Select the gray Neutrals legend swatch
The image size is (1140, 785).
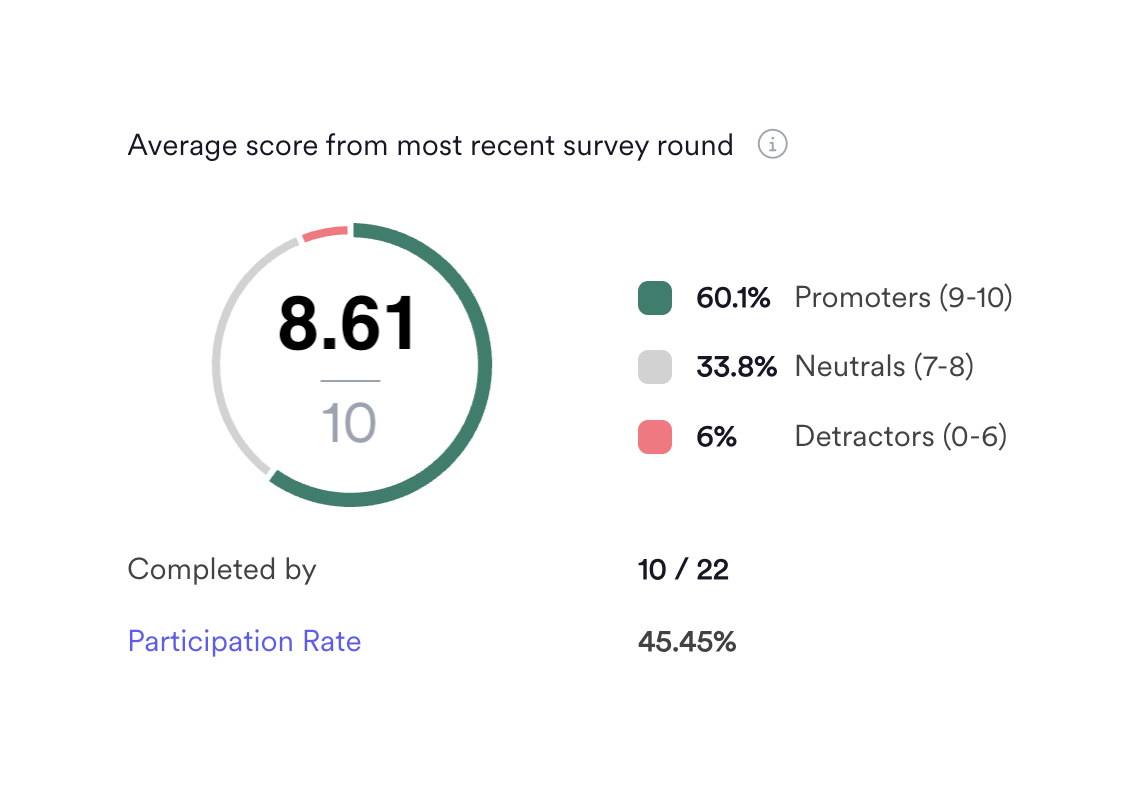click(654, 367)
